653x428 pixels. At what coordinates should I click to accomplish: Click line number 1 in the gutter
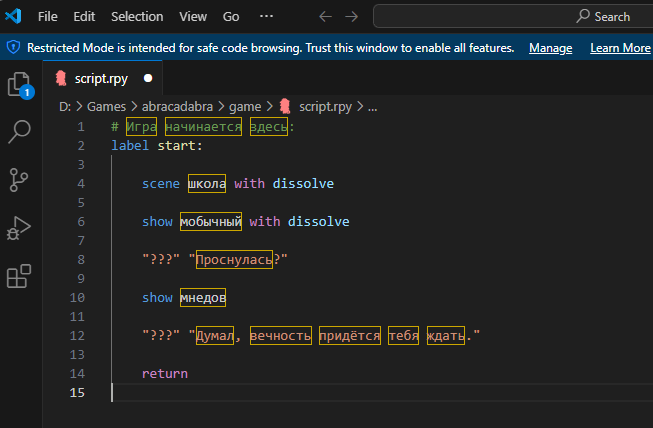point(81,127)
